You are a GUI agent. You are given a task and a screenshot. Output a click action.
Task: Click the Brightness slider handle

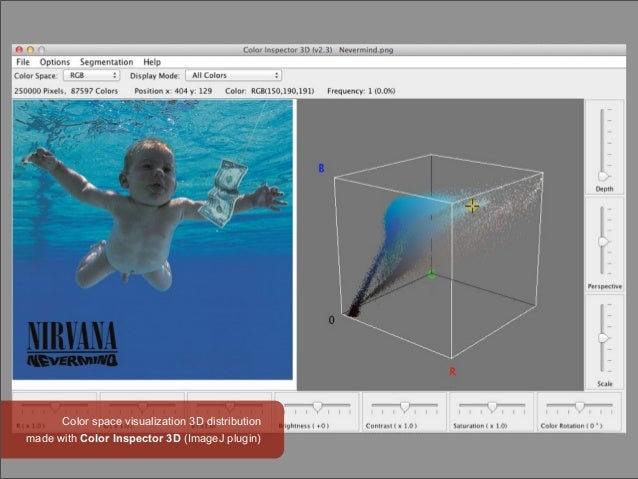point(317,406)
